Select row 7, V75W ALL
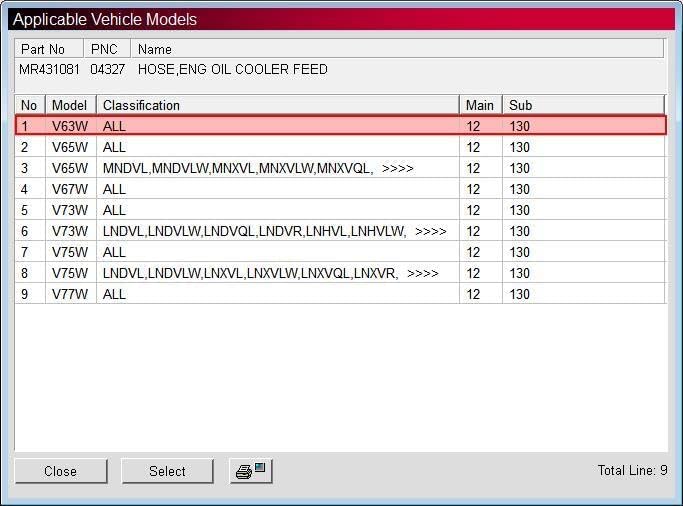This screenshot has width=683, height=506. coord(341,252)
